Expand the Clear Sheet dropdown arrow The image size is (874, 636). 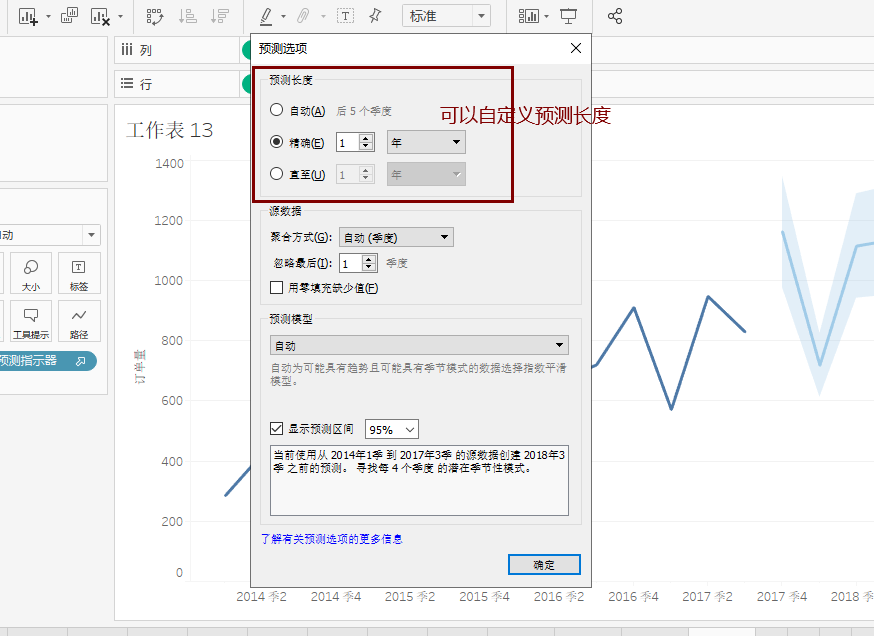tap(121, 17)
